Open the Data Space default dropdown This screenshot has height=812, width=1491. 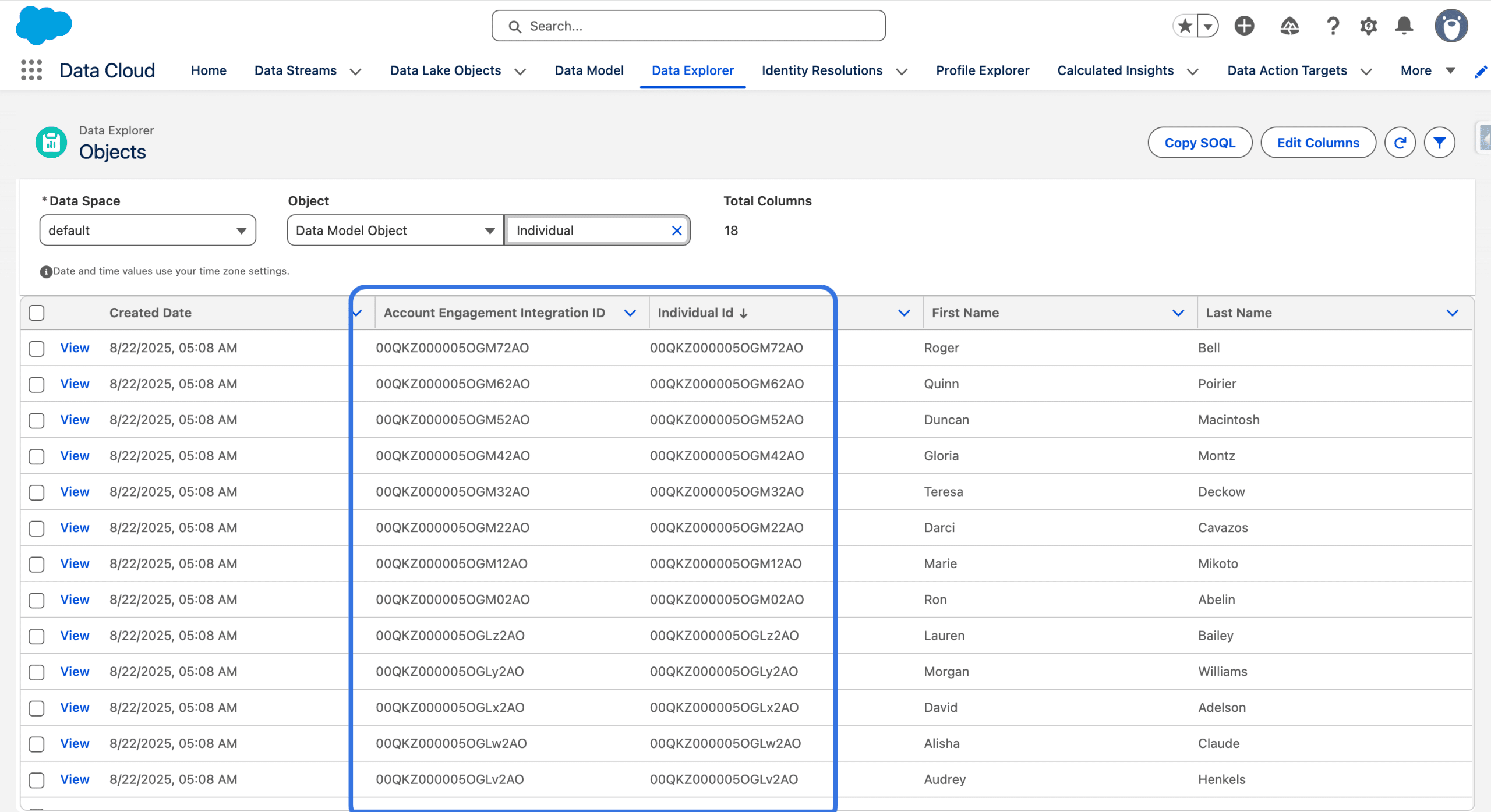(x=147, y=231)
